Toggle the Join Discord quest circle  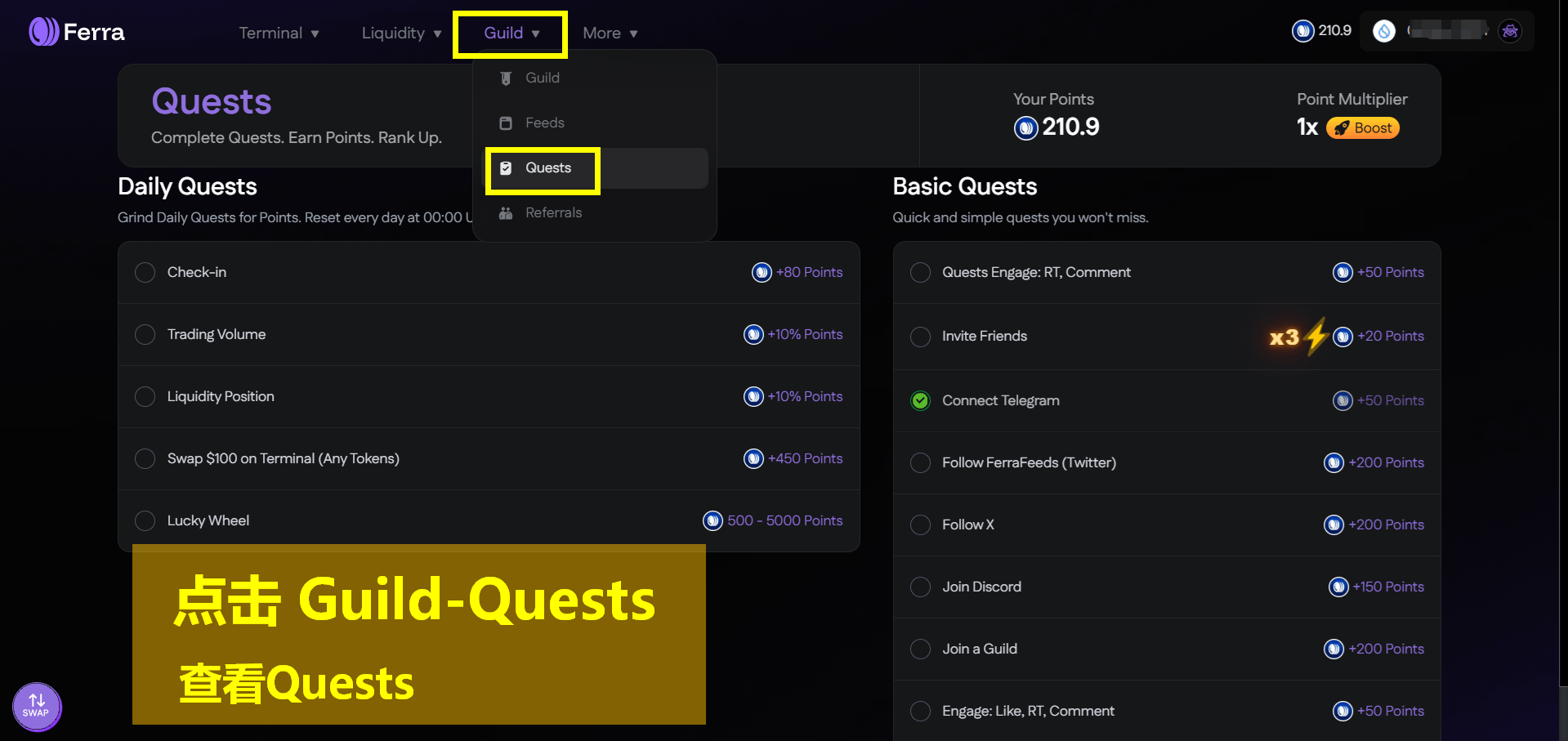point(920,587)
